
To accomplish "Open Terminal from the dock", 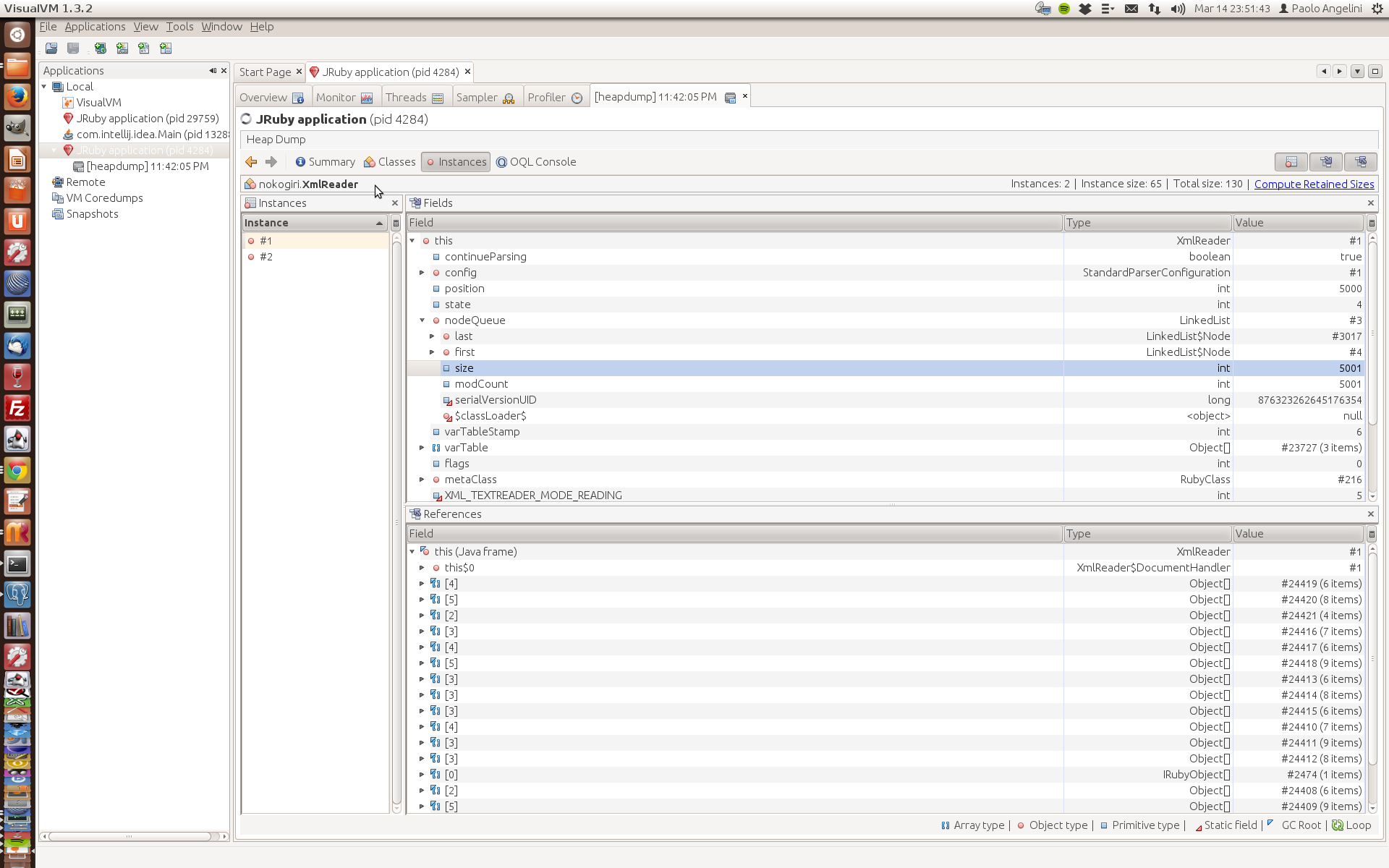I will pos(17,563).
